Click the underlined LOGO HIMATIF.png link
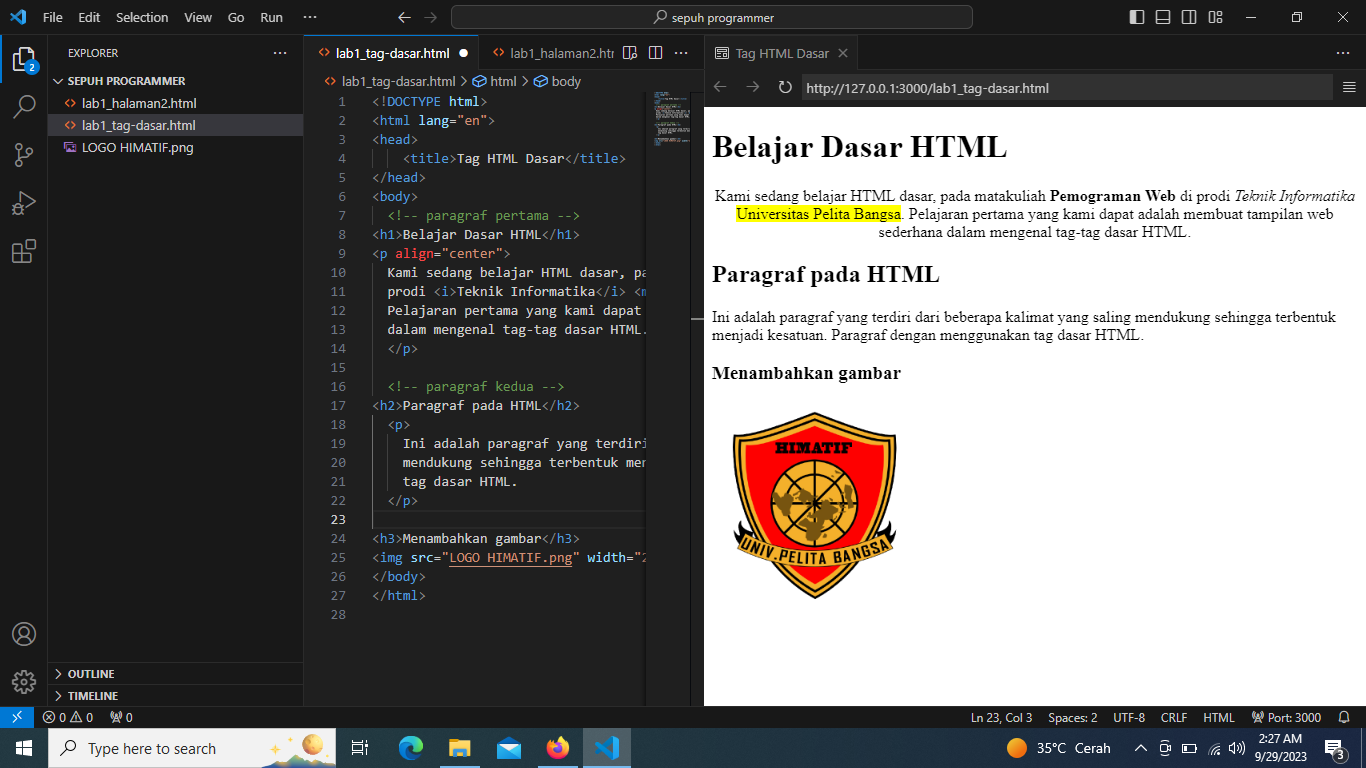This screenshot has height=768, width=1366. point(512,557)
